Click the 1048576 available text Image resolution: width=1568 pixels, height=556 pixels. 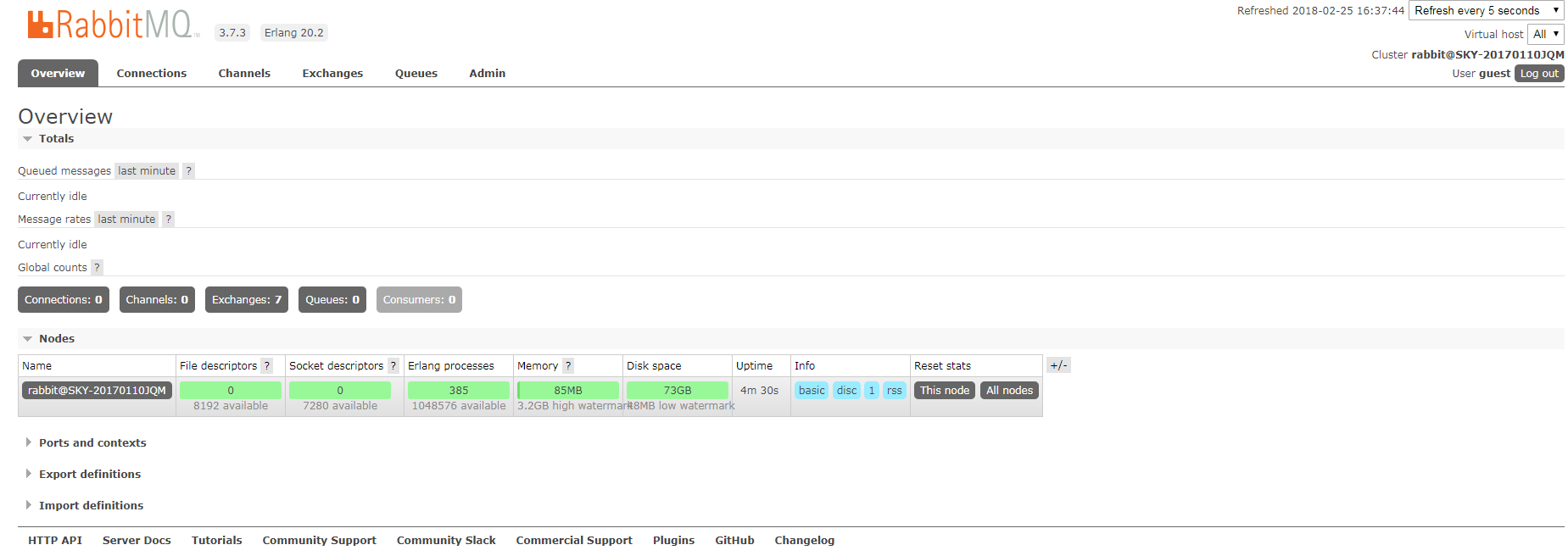point(459,406)
